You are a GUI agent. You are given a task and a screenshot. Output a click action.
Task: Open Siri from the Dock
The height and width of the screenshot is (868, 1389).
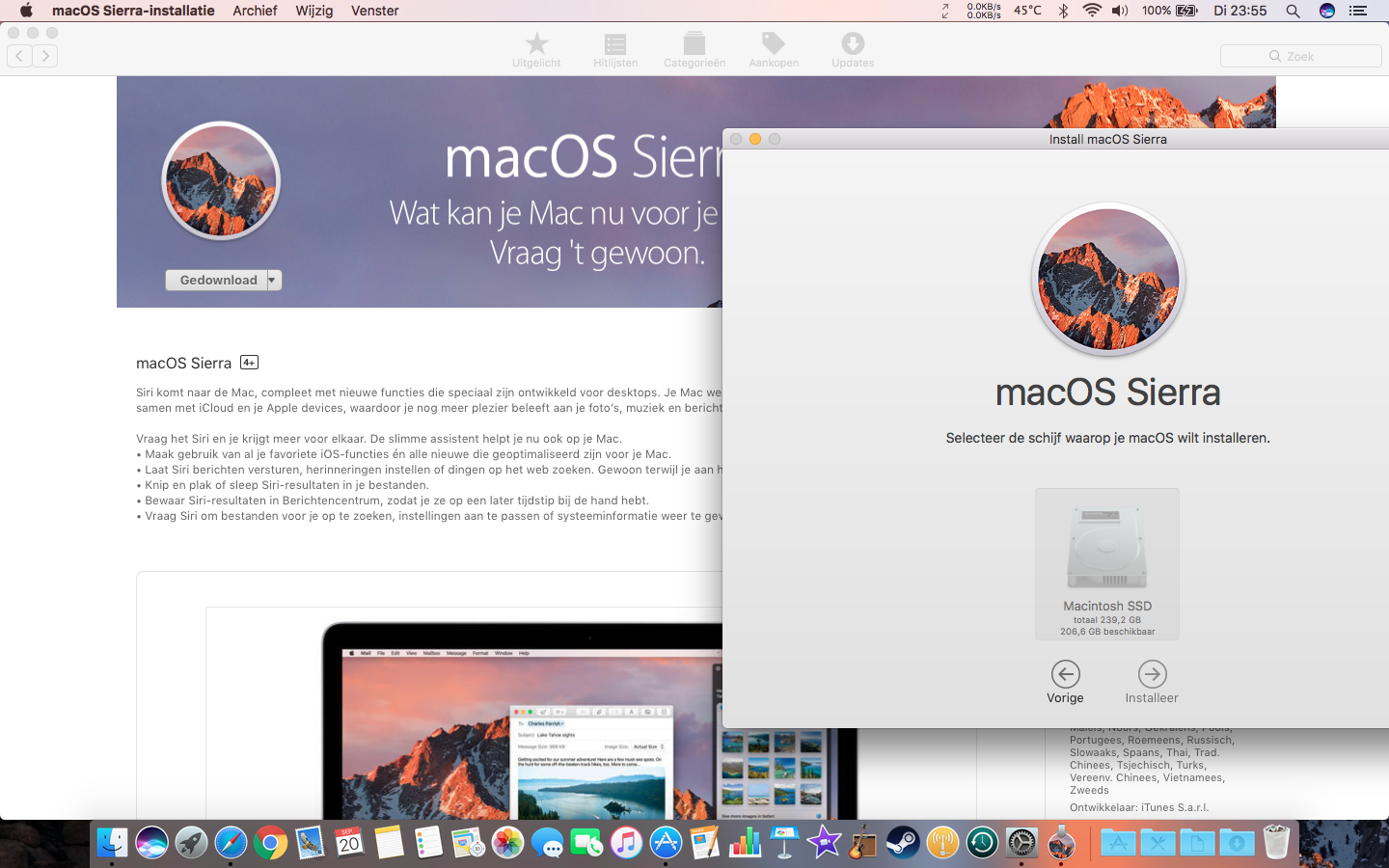coord(151,843)
